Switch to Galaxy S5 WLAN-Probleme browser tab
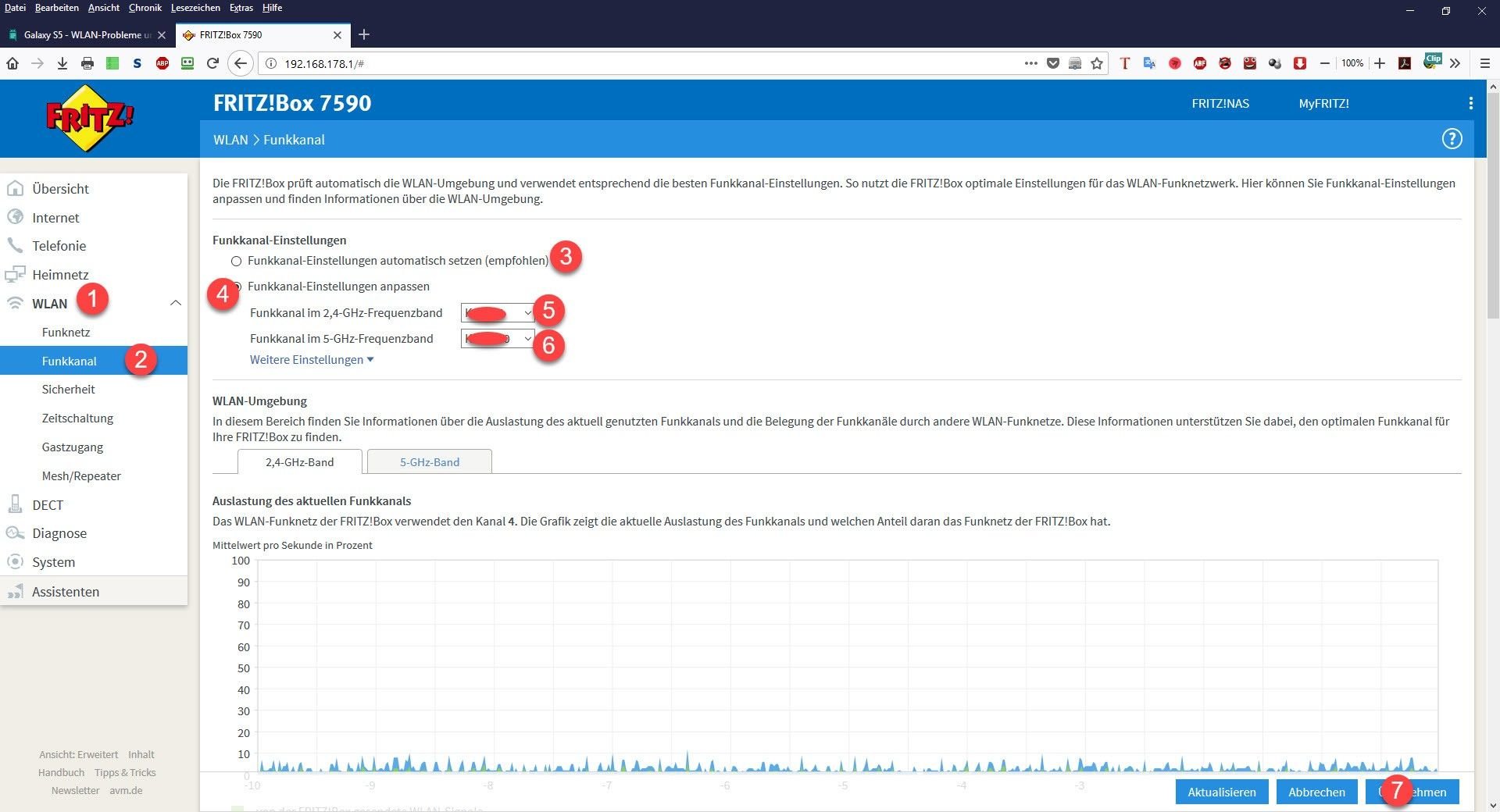Viewport: 1500px width, 812px height. pos(87,34)
